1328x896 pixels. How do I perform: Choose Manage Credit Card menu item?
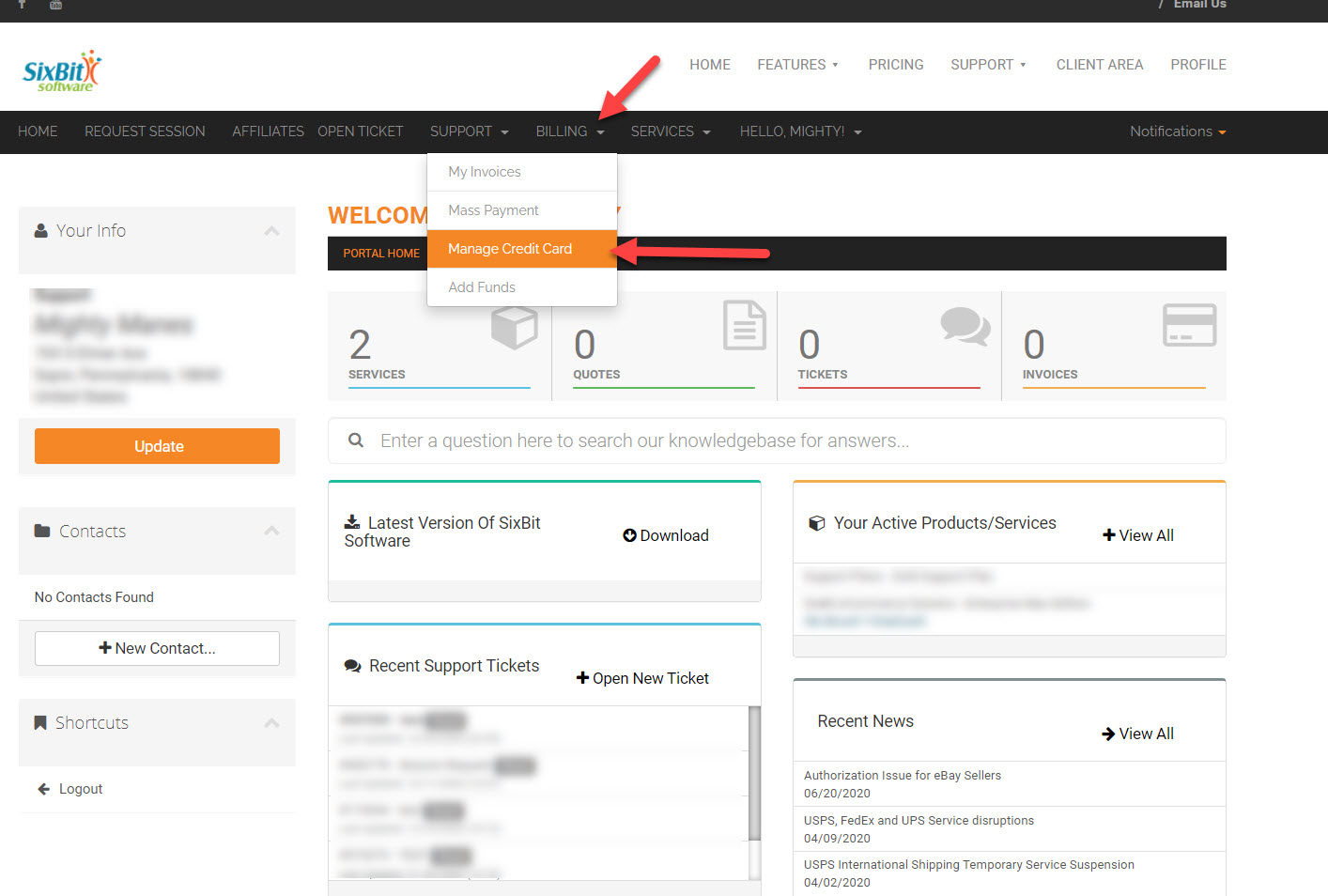coord(522,249)
